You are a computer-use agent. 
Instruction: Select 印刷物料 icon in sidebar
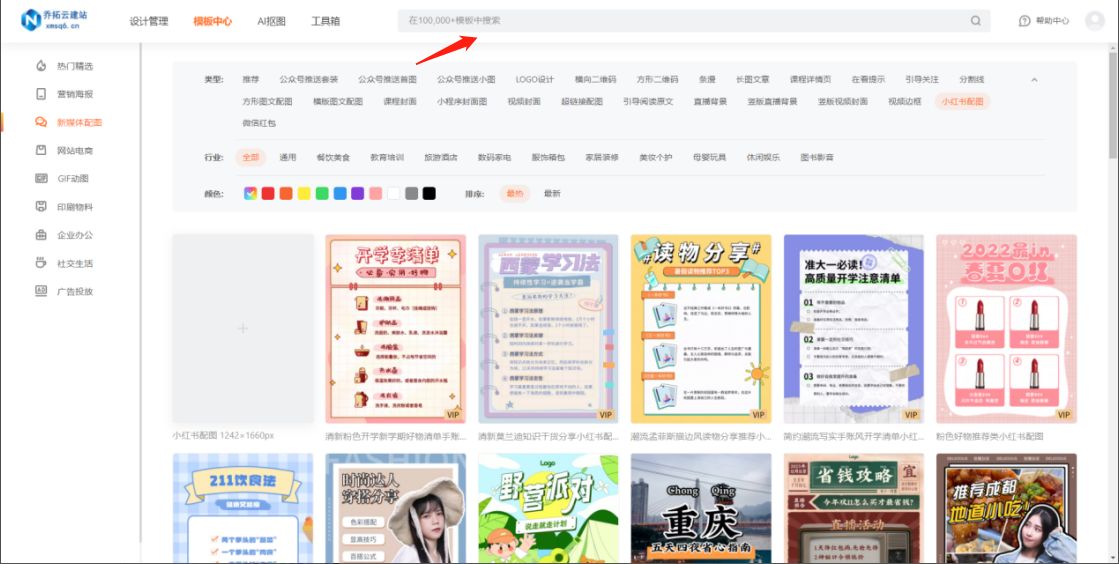coord(41,206)
